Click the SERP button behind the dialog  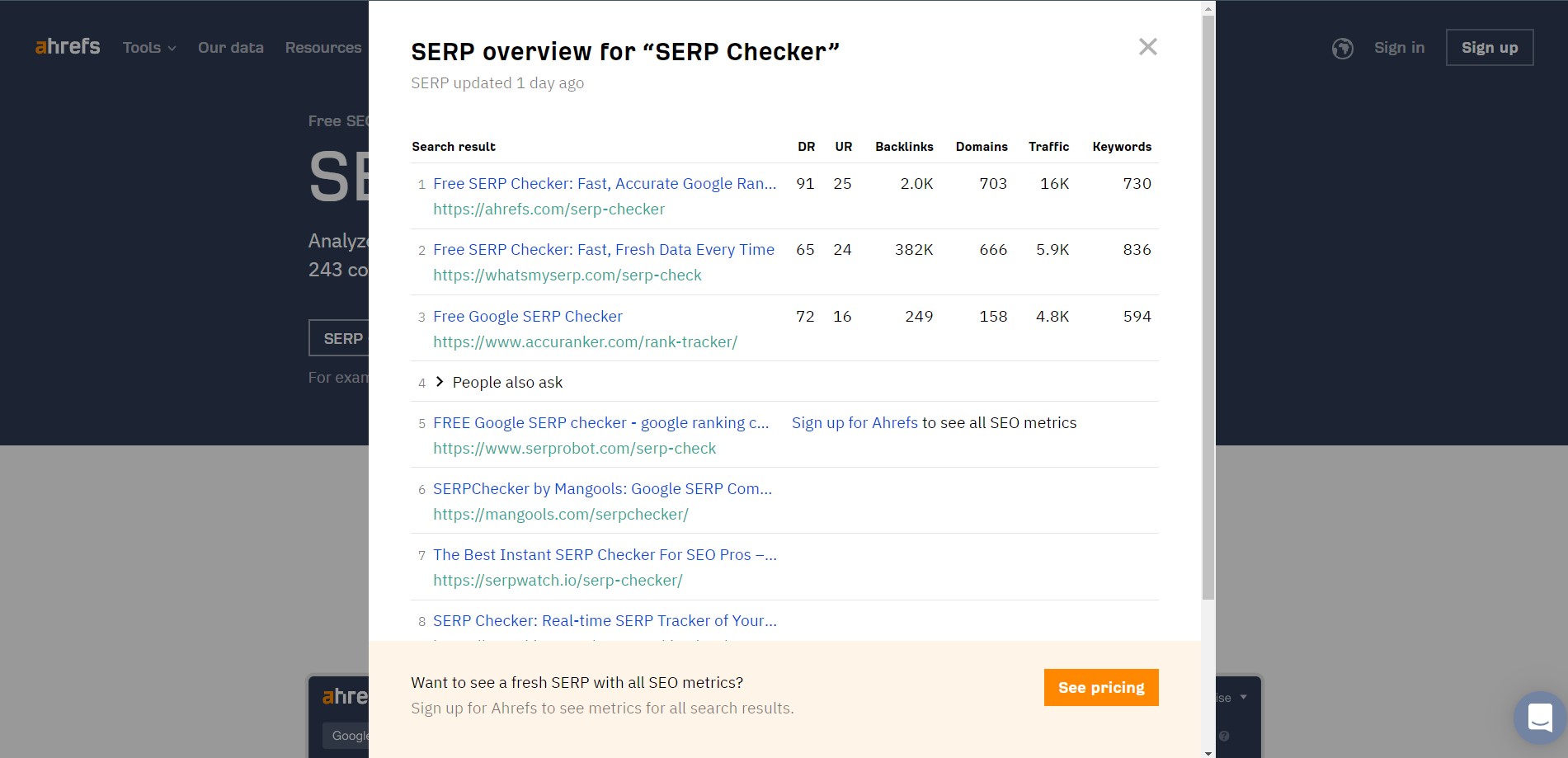pyautogui.click(x=339, y=338)
